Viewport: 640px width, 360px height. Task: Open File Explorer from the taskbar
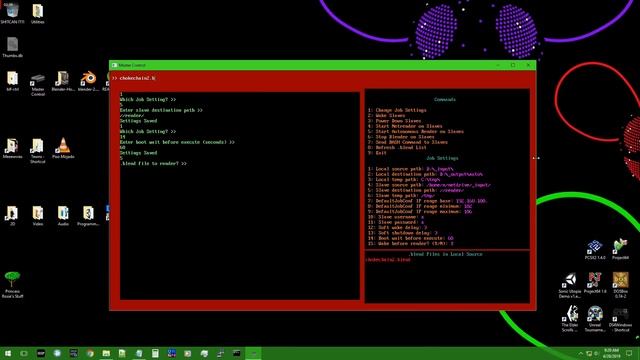click(106, 353)
